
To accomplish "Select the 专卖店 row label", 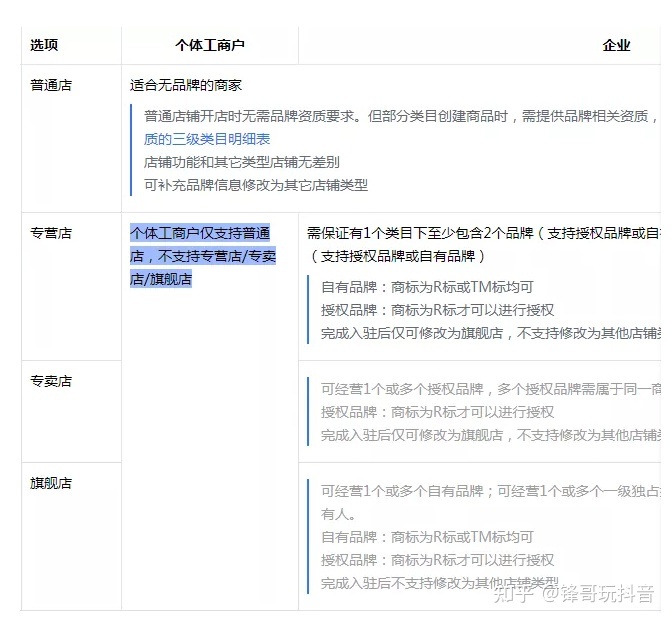I will pos(51,381).
